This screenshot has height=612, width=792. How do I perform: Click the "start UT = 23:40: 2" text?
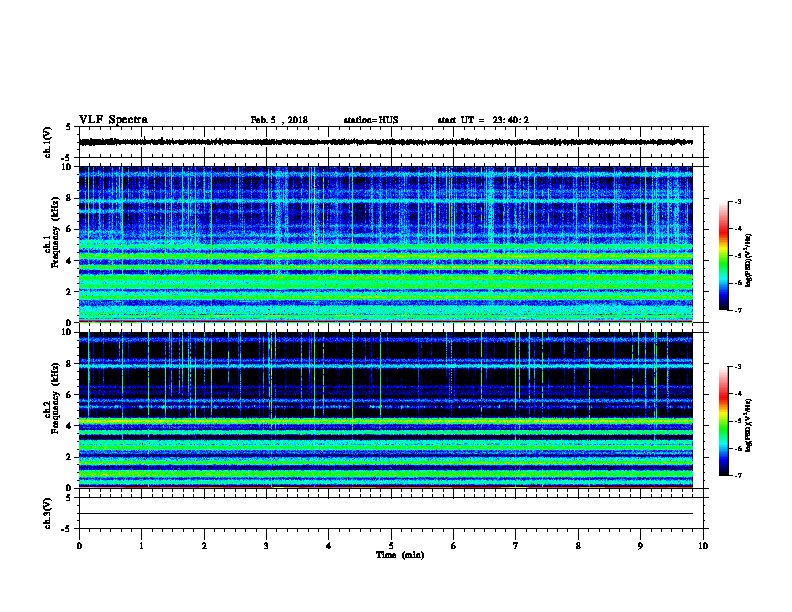(483, 120)
